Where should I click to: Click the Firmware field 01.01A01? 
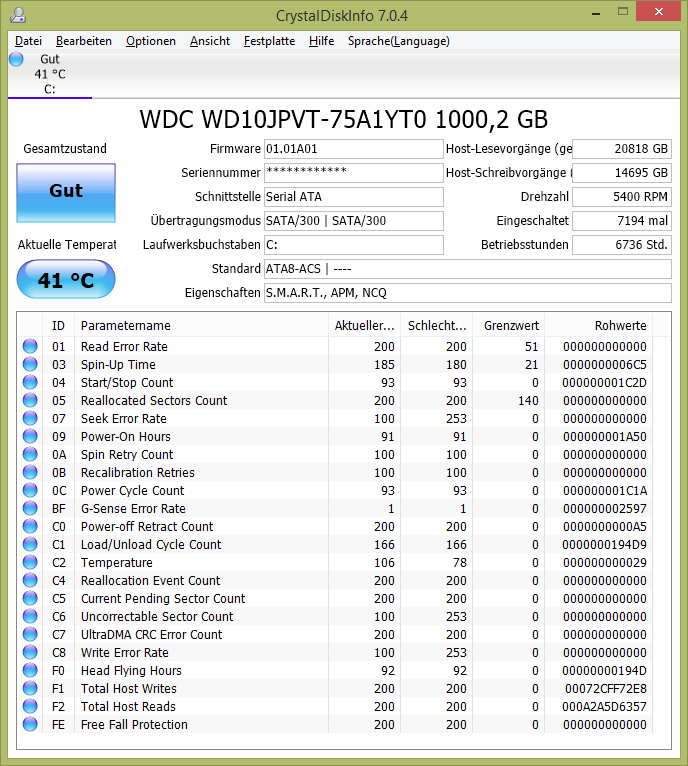click(x=353, y=149)
